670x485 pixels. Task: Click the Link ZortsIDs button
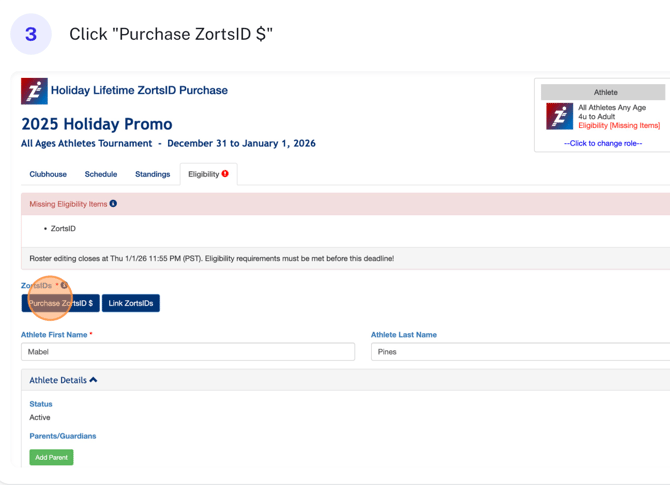131,303
